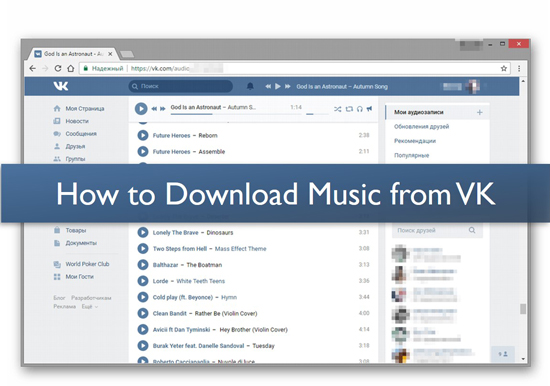Screen dimensions: 550x386
Task: Click the Блог footer link
Action: point(59,298)
